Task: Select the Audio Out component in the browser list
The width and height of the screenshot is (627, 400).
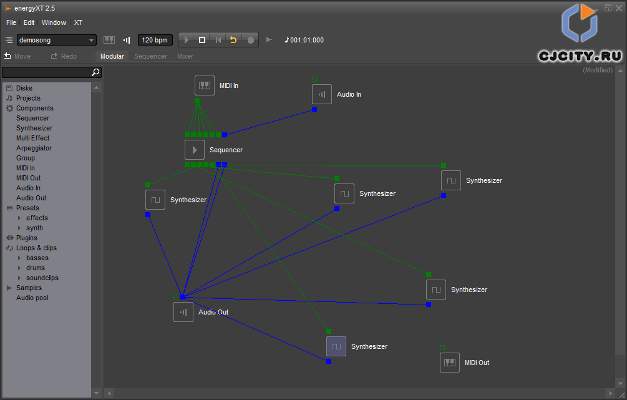Action: click(31, 198)
